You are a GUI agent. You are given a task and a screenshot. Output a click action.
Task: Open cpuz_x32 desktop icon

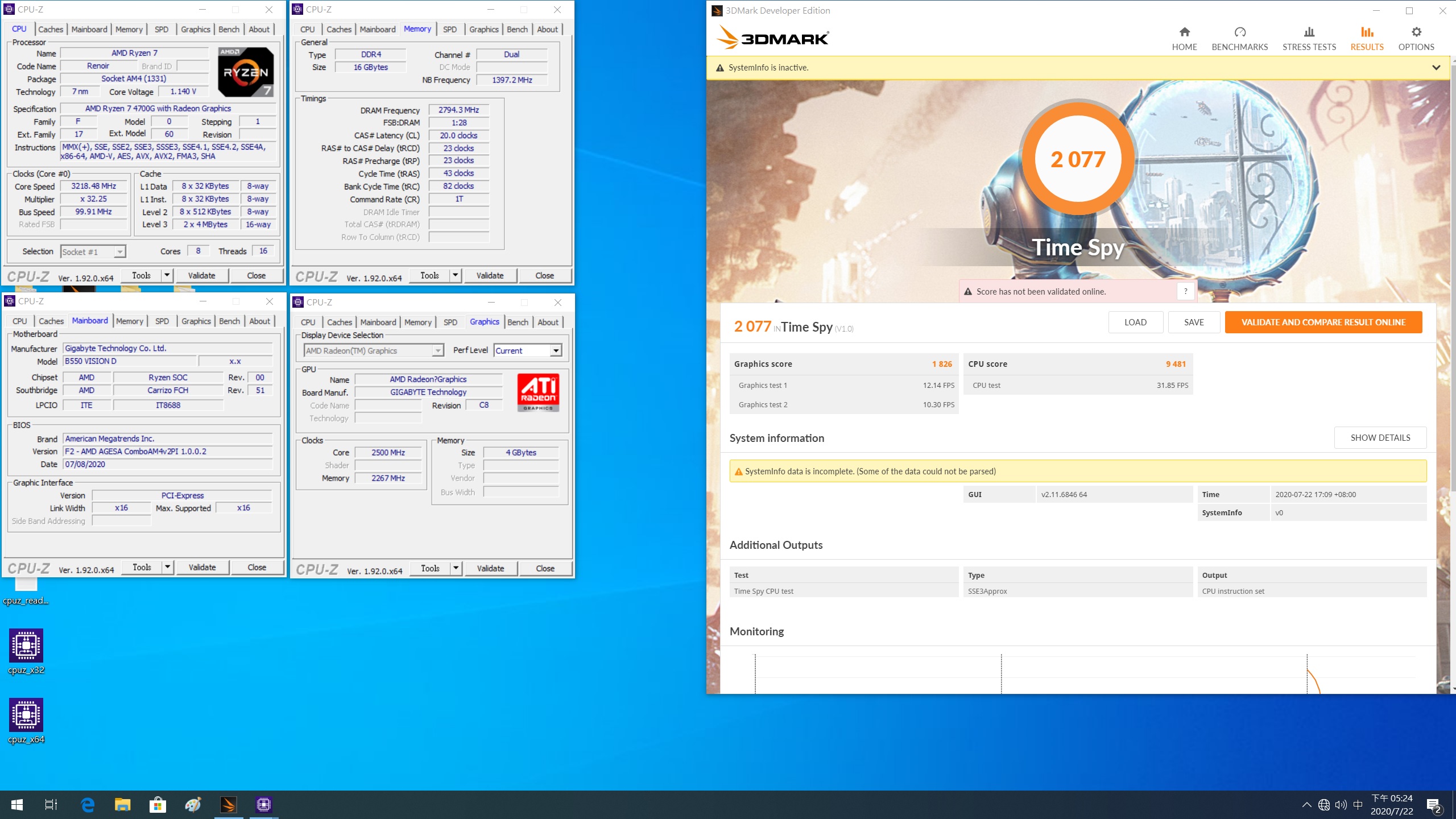tap(26, 652)
